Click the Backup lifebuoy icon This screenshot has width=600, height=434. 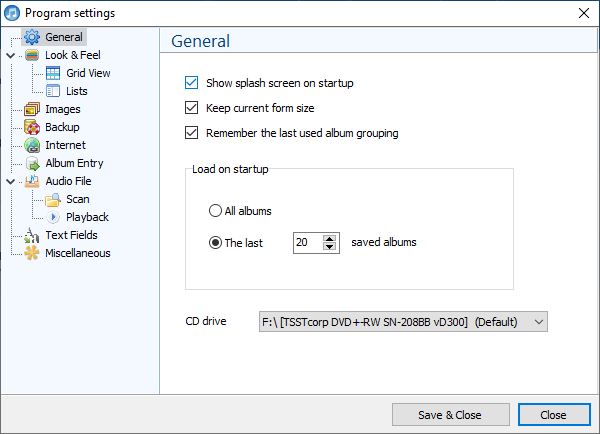32,127
